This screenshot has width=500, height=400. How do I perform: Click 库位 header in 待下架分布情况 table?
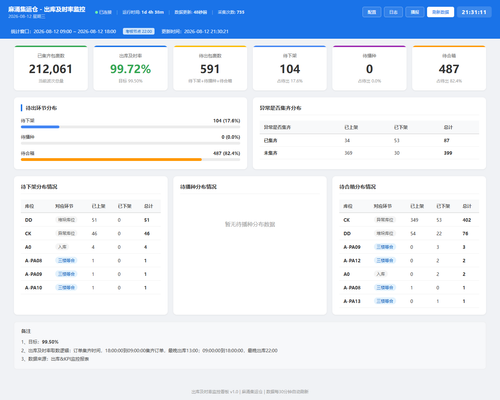click(x=29, y=206)
